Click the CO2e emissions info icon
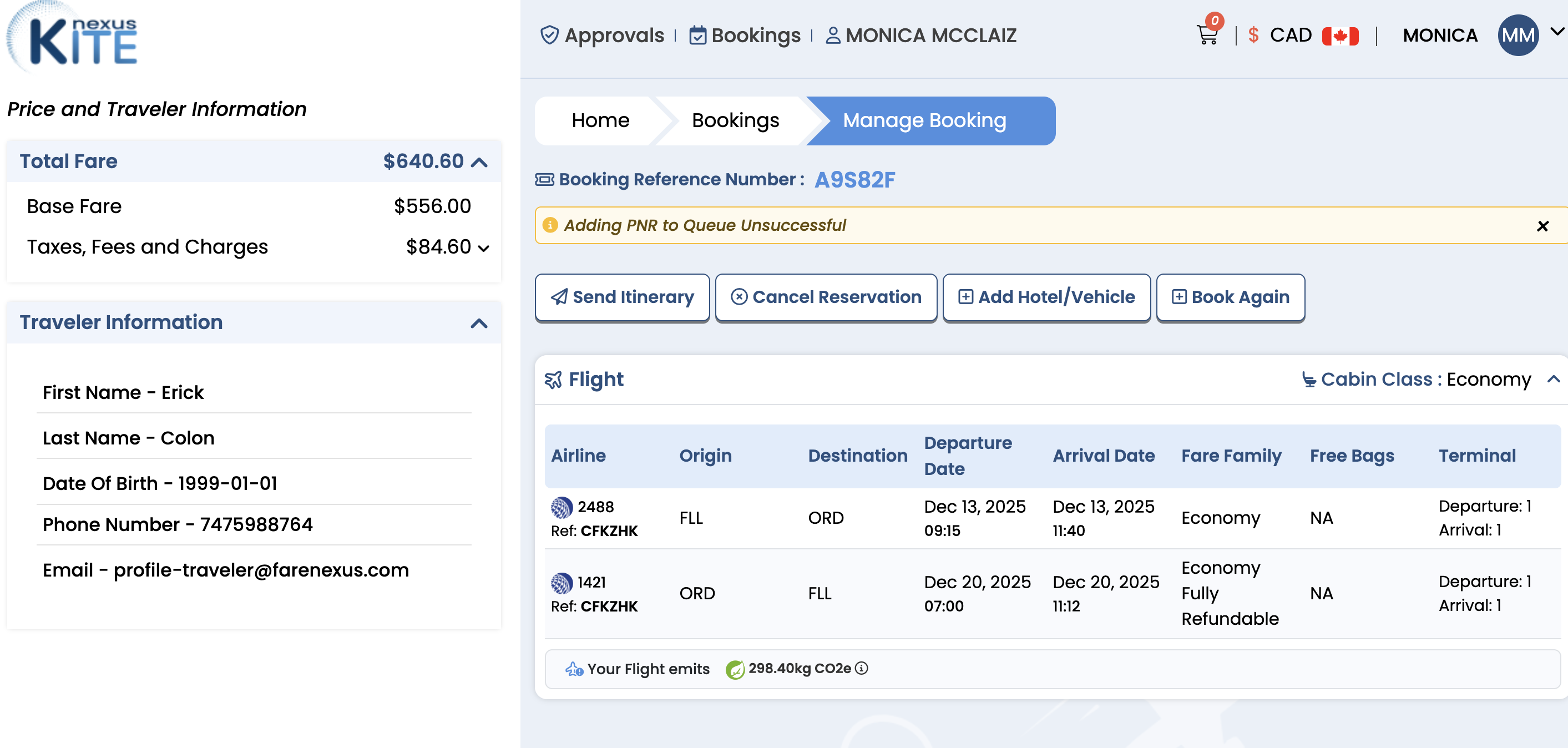1568x748 pixels. [x=862, y=668]
